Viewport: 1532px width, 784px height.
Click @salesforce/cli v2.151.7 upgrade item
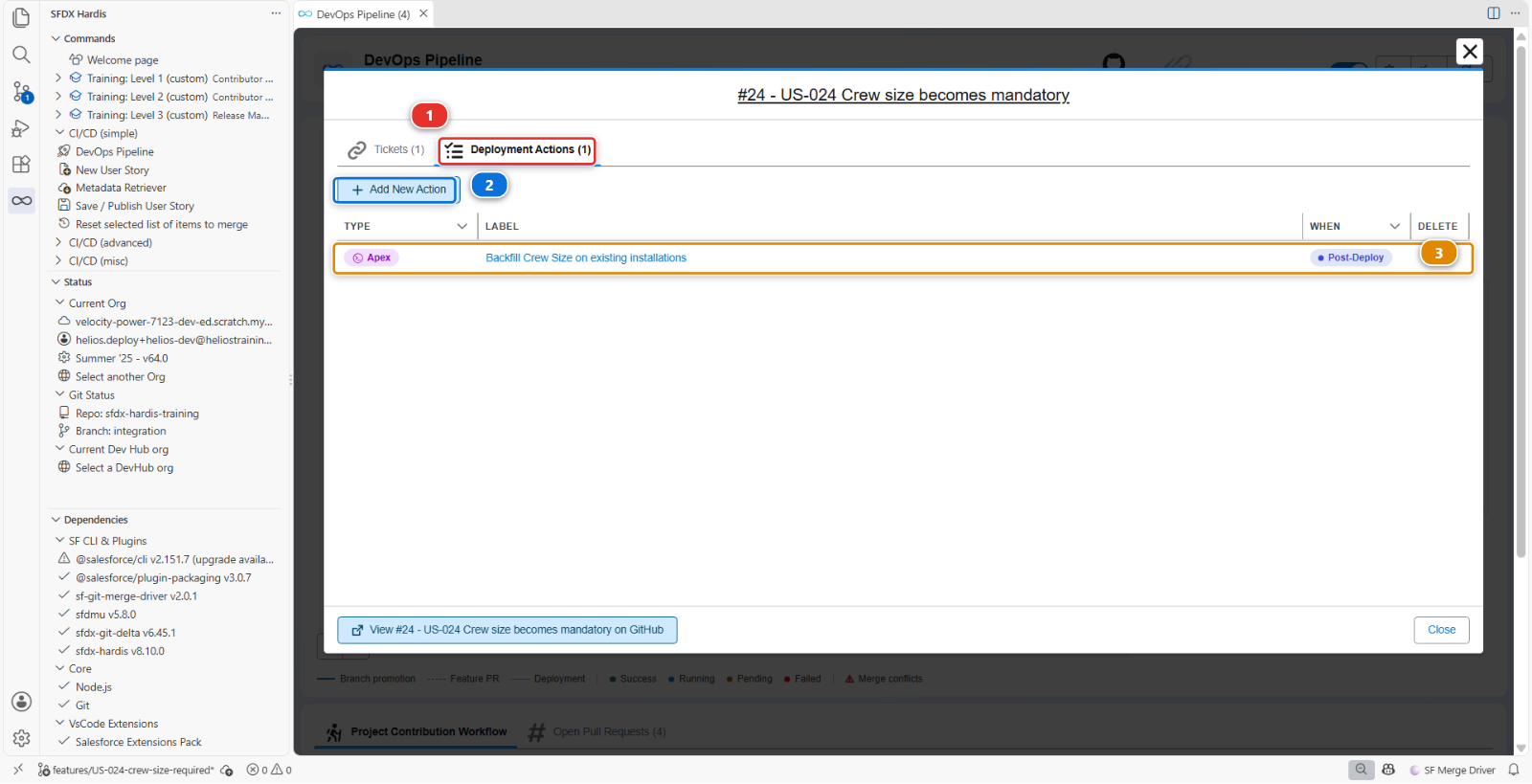tap(173, 559)
